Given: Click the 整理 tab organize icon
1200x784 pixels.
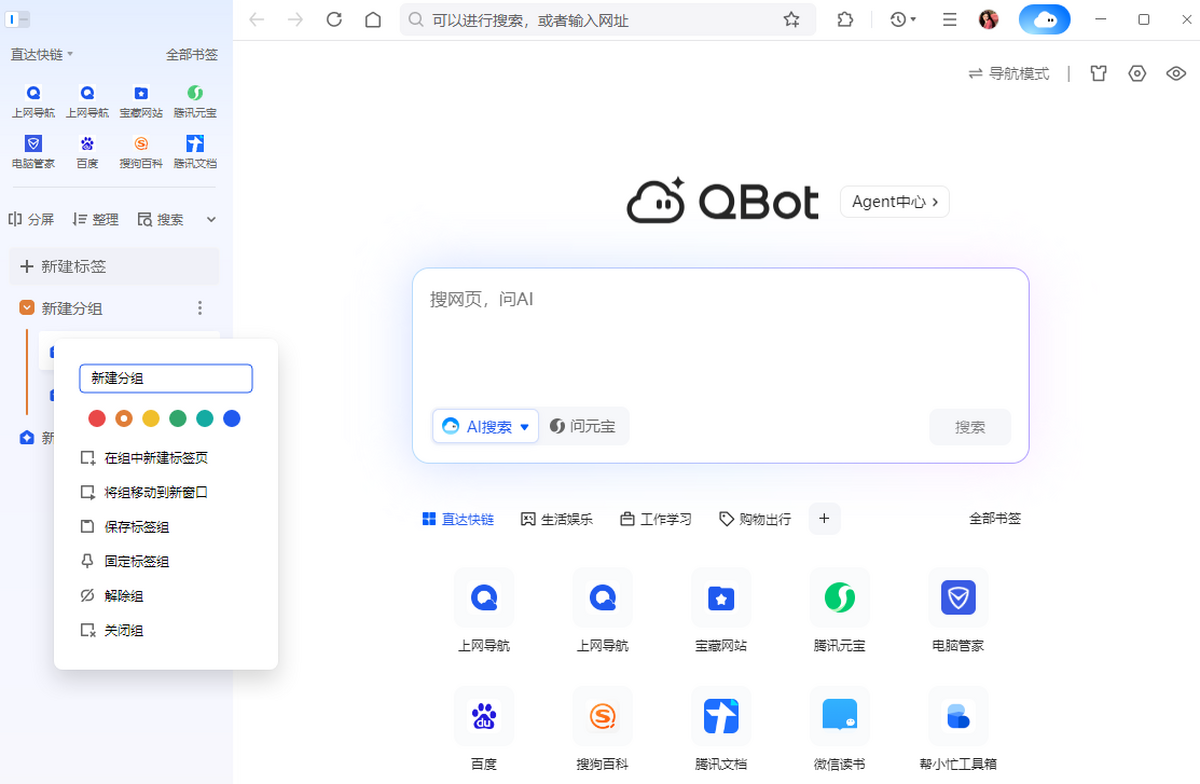Looking at the screenshot, I should tap(94, 219).
